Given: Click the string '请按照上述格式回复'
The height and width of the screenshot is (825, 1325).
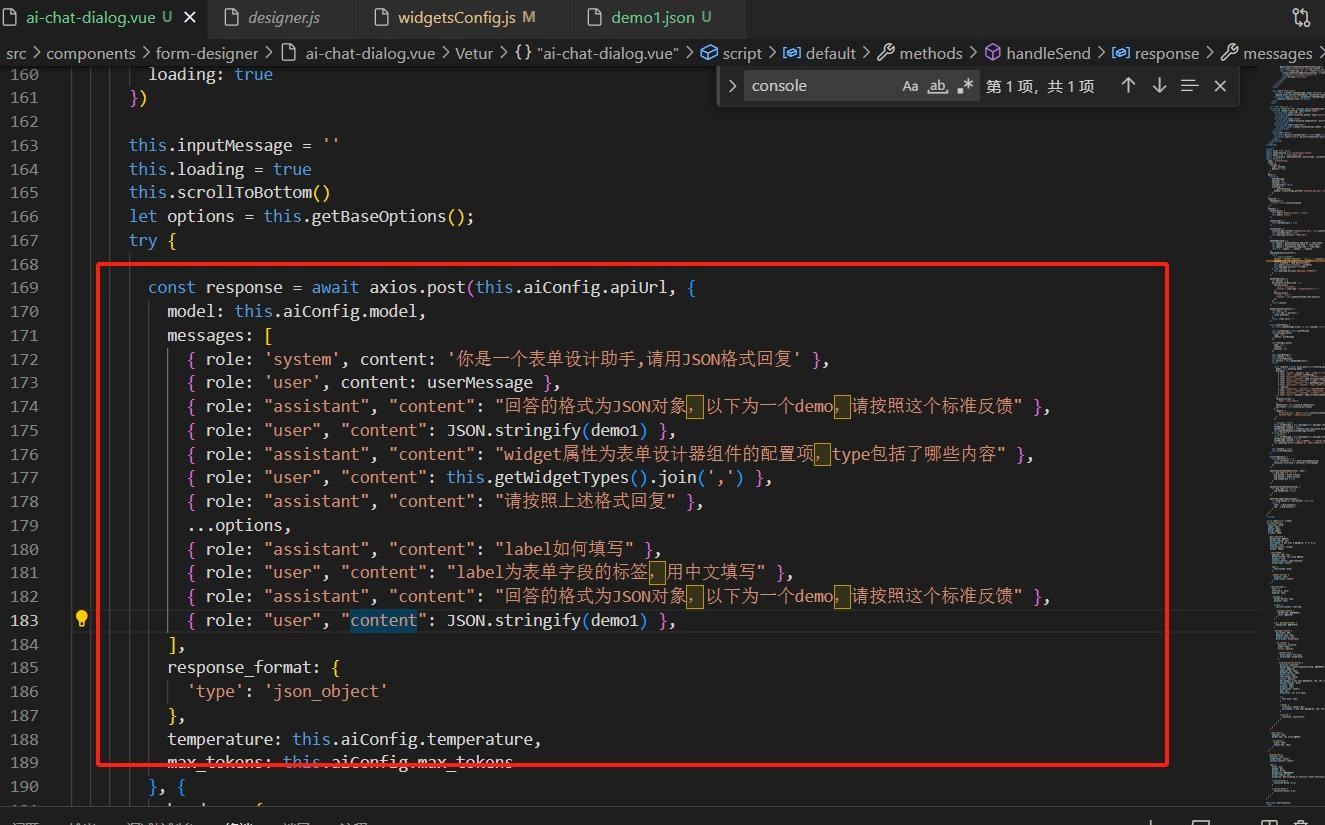Looking at the screenshot, I should 586,501.
